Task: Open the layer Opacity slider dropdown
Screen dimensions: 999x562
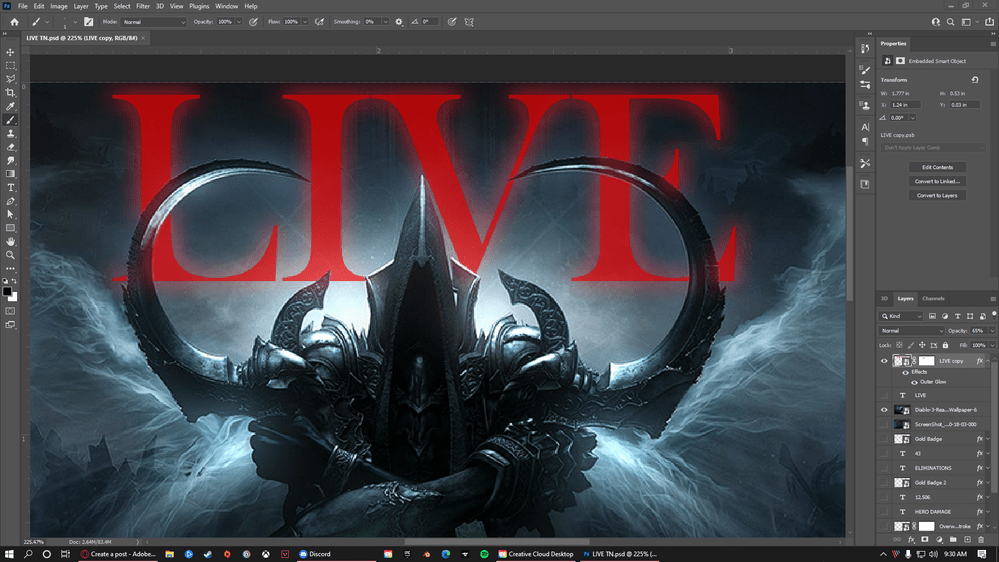Action: 991,331
